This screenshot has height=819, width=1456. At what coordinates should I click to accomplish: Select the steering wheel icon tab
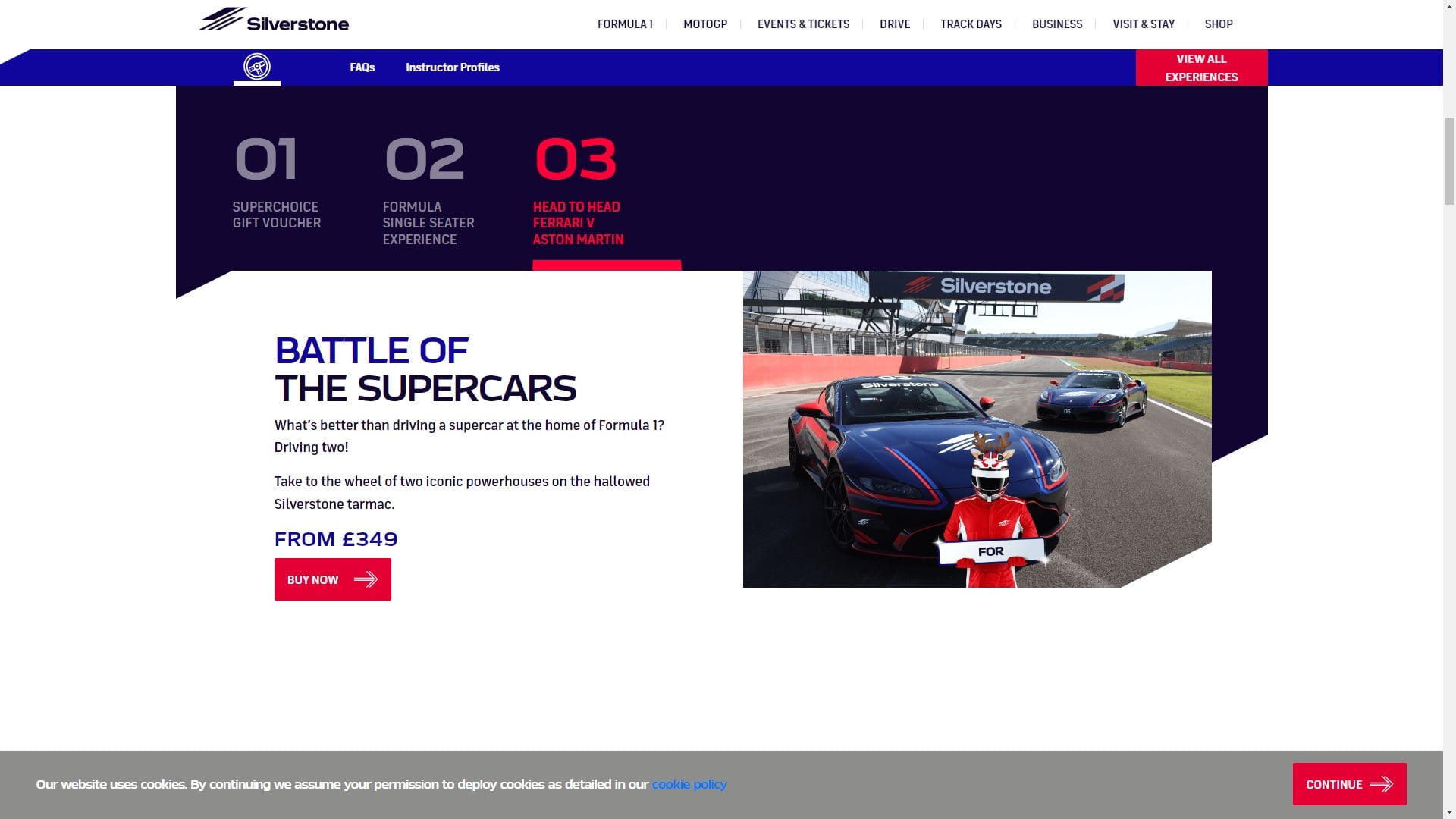coord(257,67)
